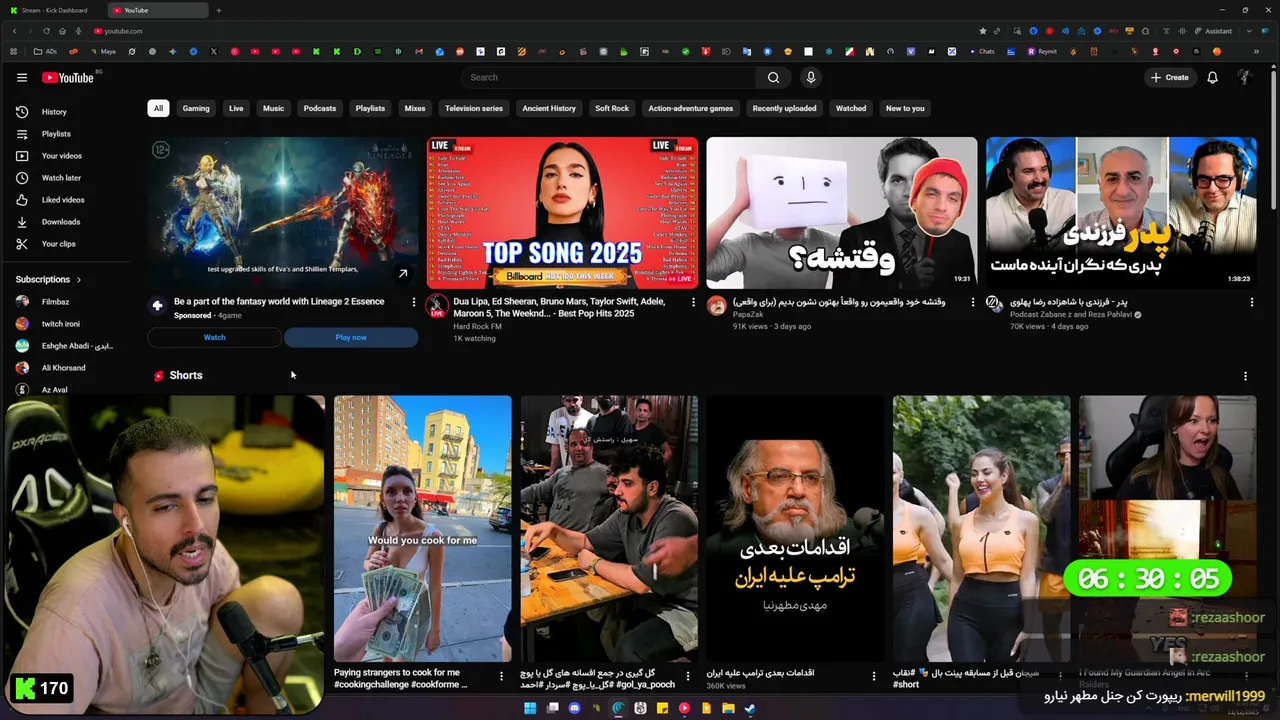Select the Gaming filter chip
Screen dimensions: 1280x720
click(196, 108)
